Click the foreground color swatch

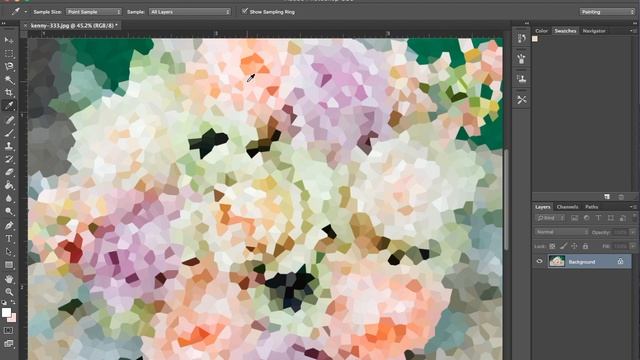point(6,313)
